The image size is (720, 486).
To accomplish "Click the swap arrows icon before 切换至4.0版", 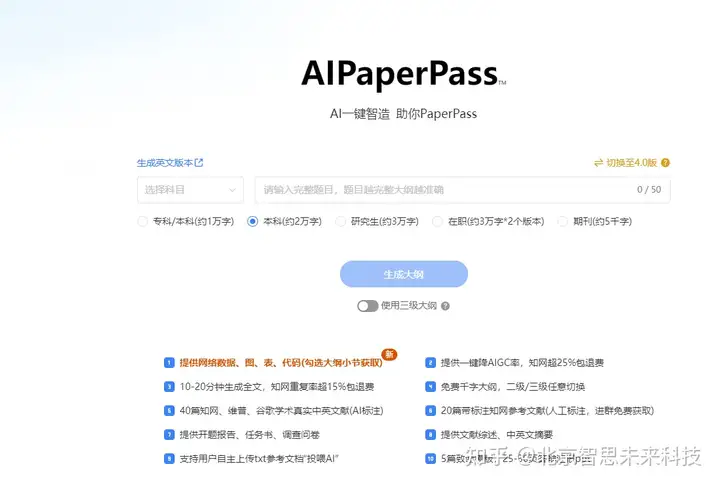I will 598,163.
